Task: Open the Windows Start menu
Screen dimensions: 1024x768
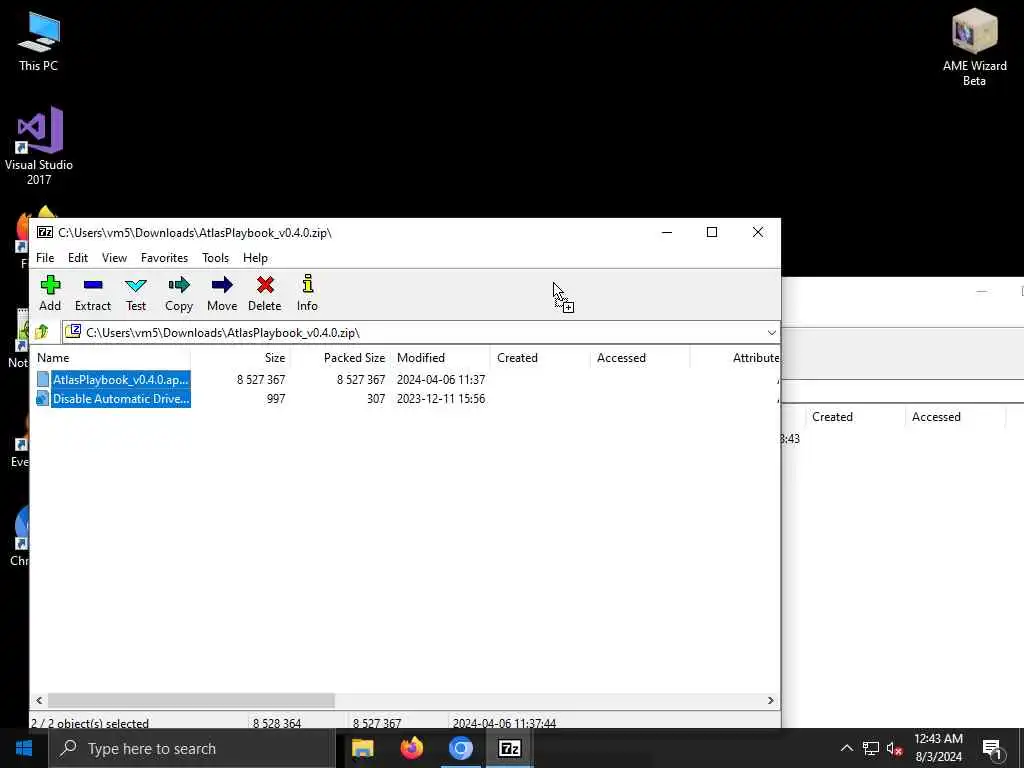Action: (24, 748)
